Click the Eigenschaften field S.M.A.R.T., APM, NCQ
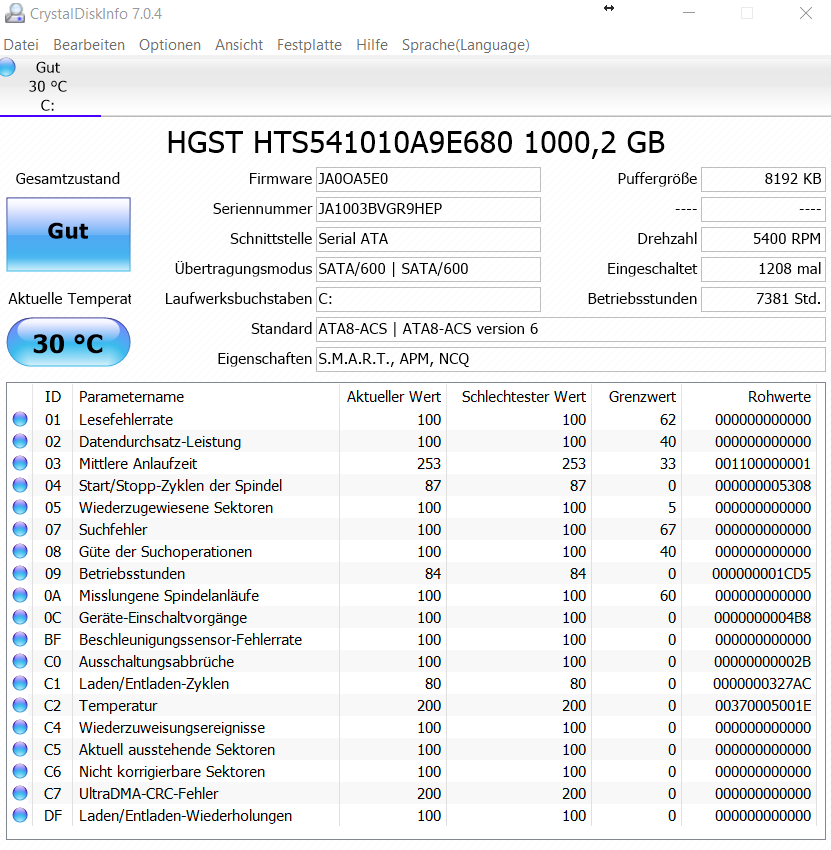Image resolution: width=831 pixels, height=850 pixels. 571,359
